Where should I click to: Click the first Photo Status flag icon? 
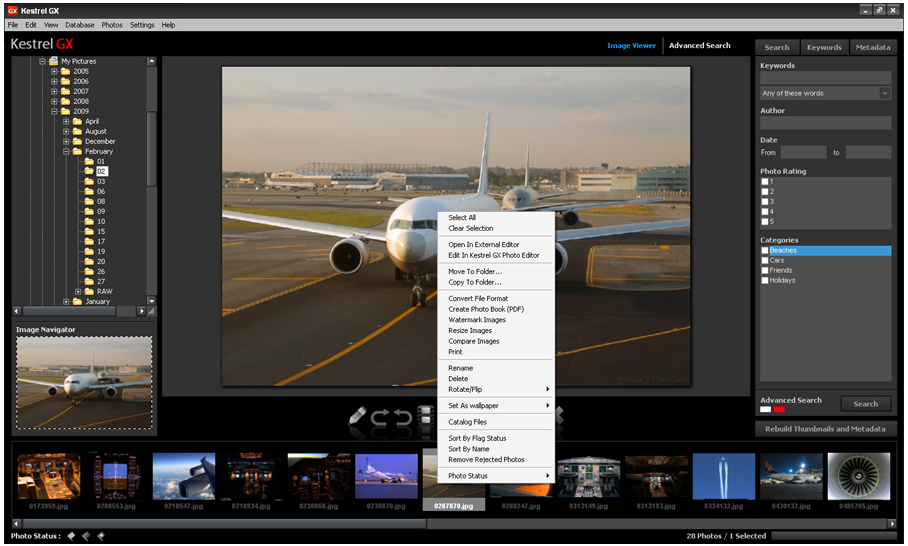(71, 536)
